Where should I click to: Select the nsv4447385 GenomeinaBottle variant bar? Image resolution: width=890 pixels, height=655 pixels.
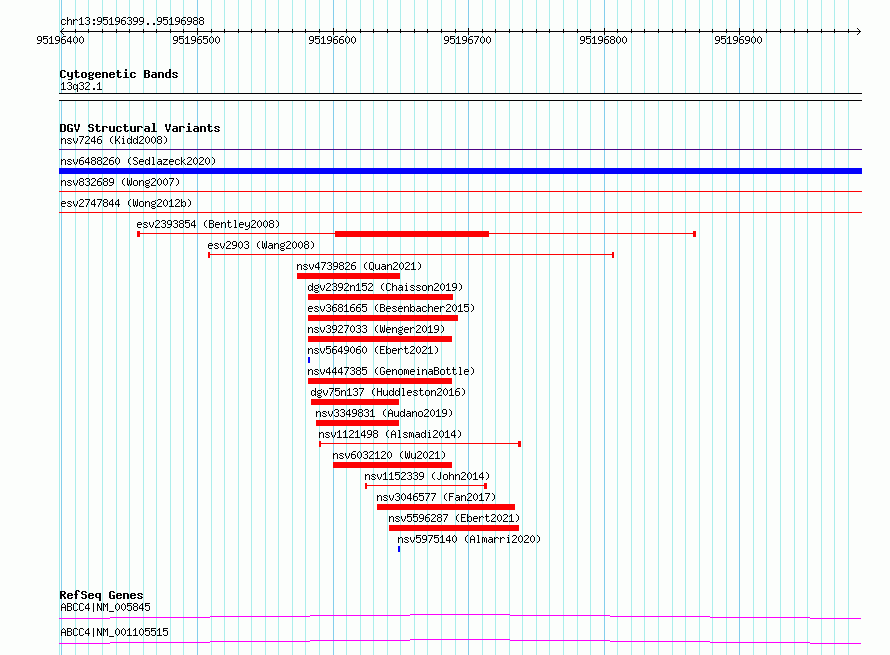[380, 381]
